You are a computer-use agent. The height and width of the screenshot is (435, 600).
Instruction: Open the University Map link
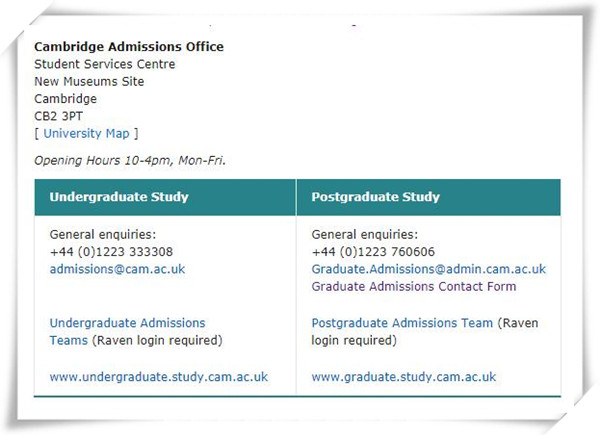[86, 134]
